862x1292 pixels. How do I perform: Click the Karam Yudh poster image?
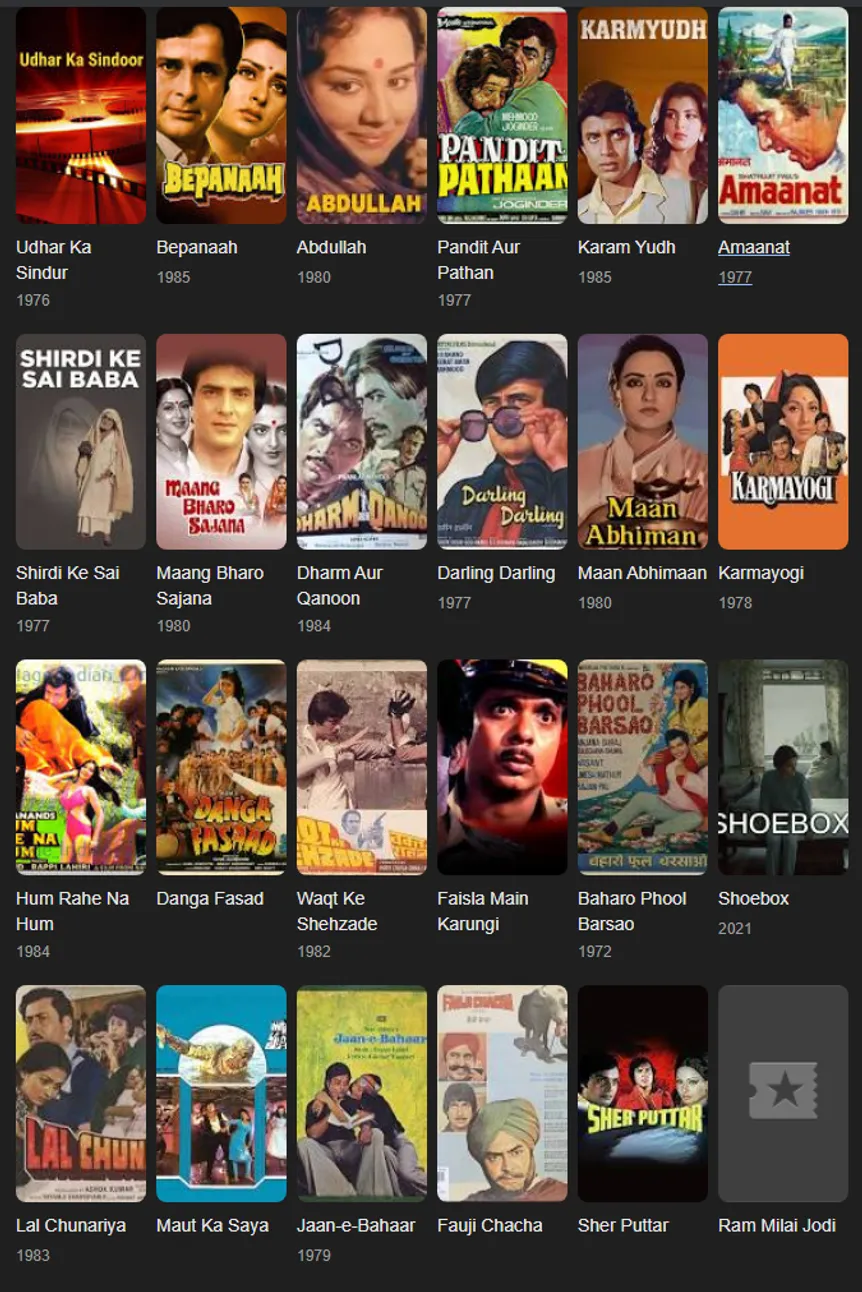tap(643, 115)
